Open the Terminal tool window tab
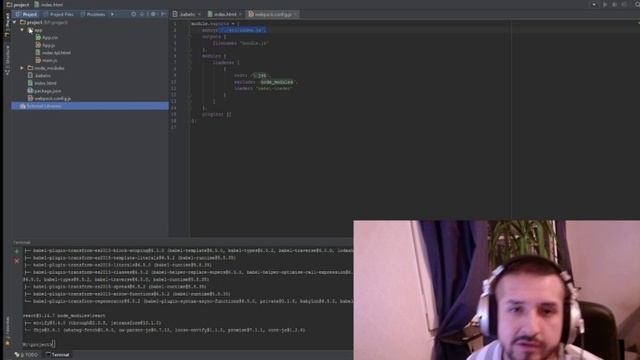640x360 pixels. coord(58,355)
